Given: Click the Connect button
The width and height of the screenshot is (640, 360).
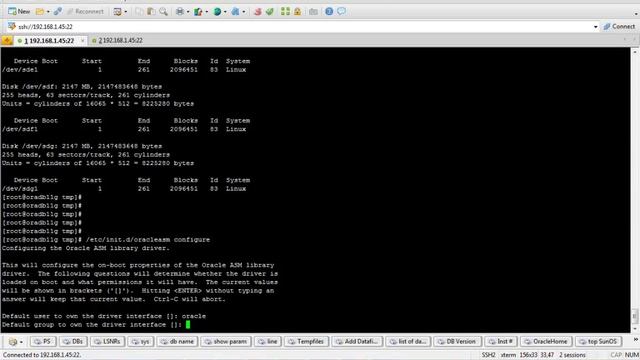Looking at the screenshot, I should [619, 26].
